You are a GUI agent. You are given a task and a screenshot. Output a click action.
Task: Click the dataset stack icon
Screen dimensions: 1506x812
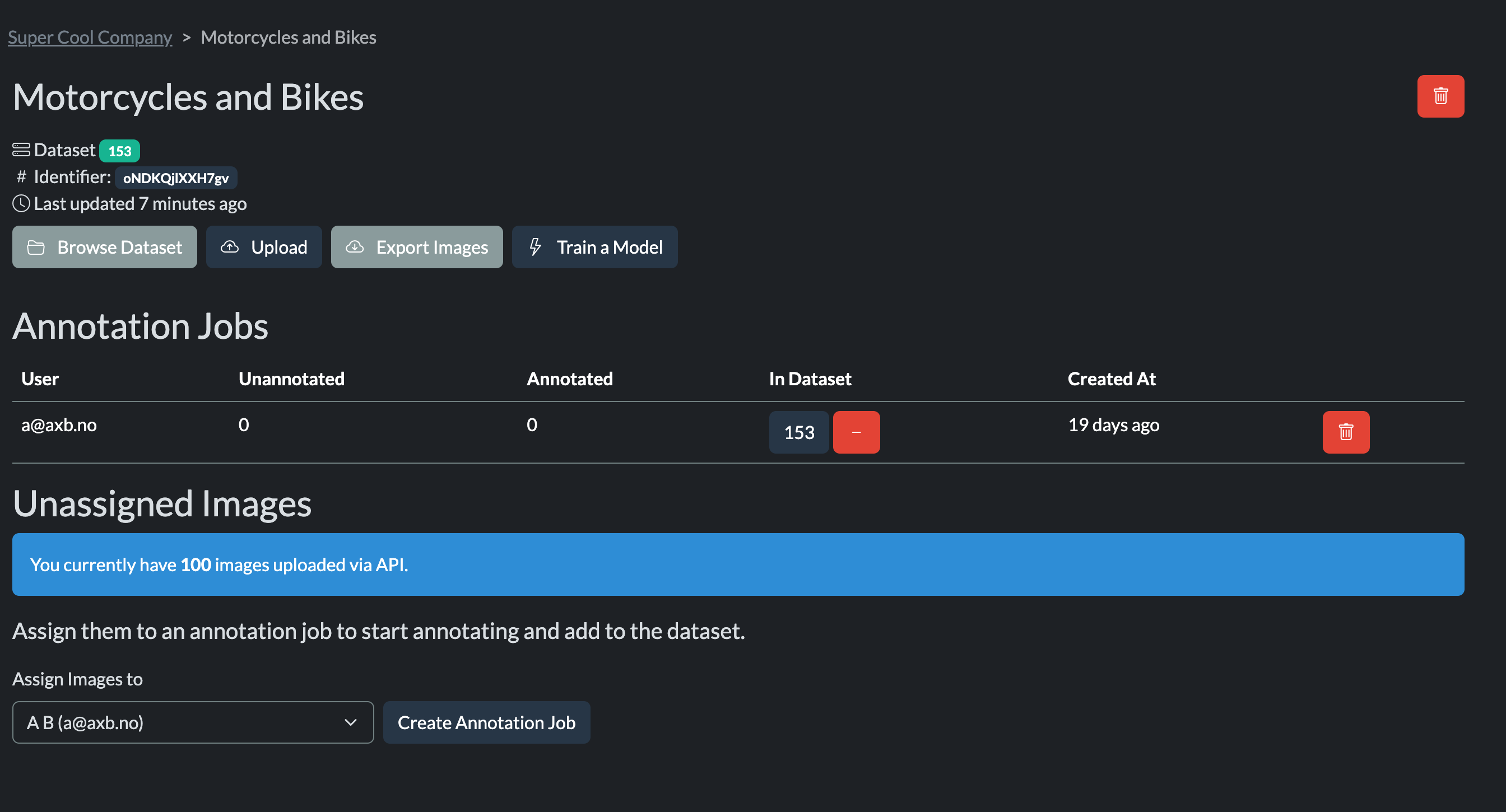point(21,150)
